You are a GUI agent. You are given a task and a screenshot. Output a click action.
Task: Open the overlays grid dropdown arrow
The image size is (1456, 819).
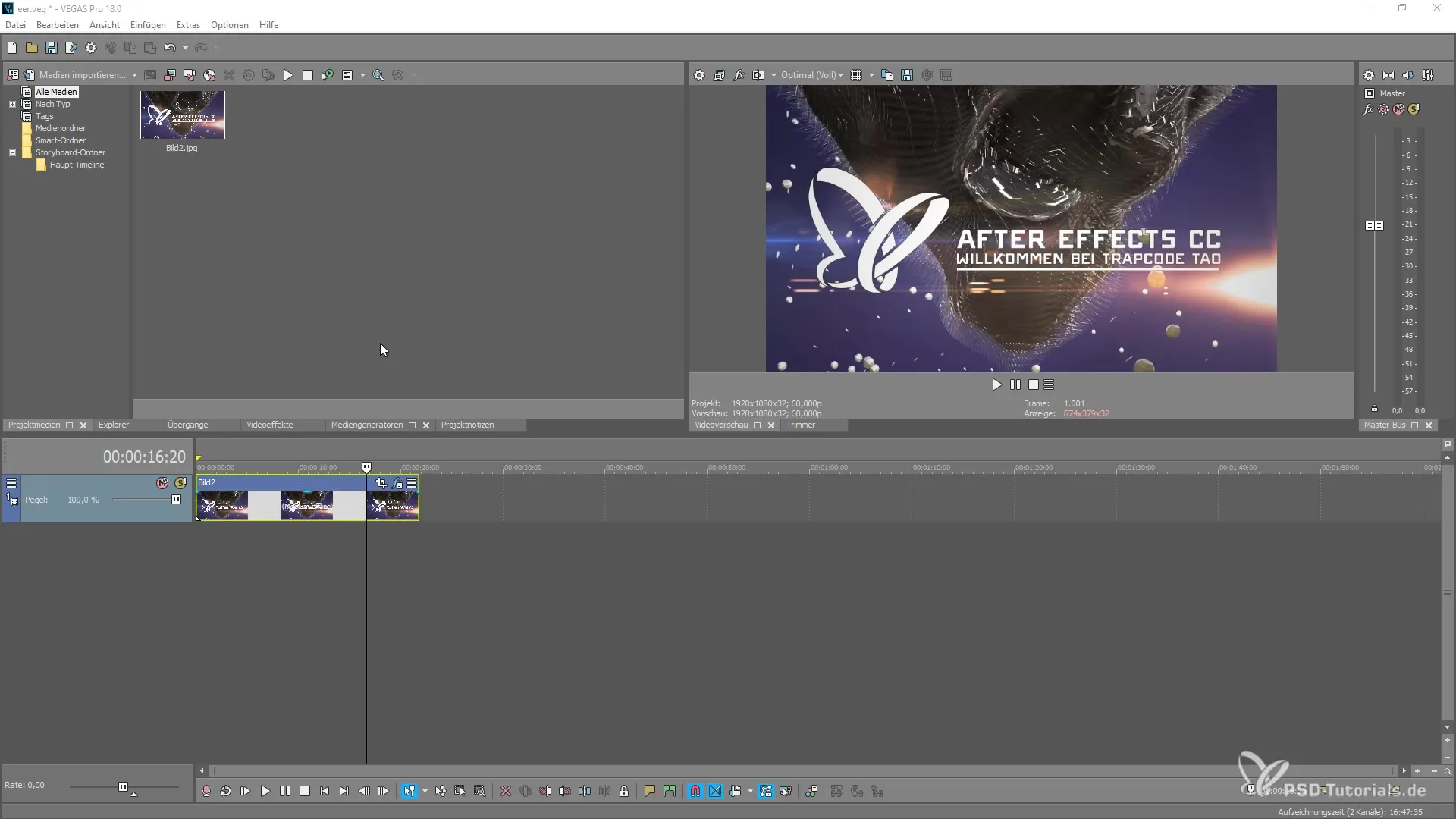871,75
